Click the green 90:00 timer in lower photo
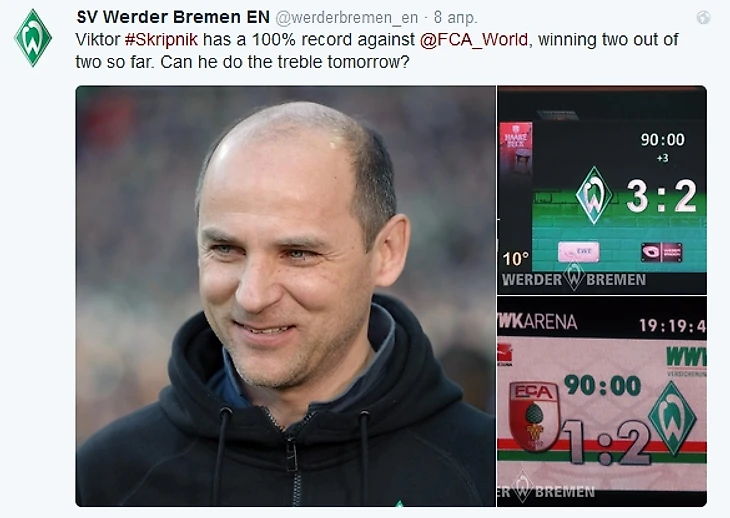 [602, 386]
